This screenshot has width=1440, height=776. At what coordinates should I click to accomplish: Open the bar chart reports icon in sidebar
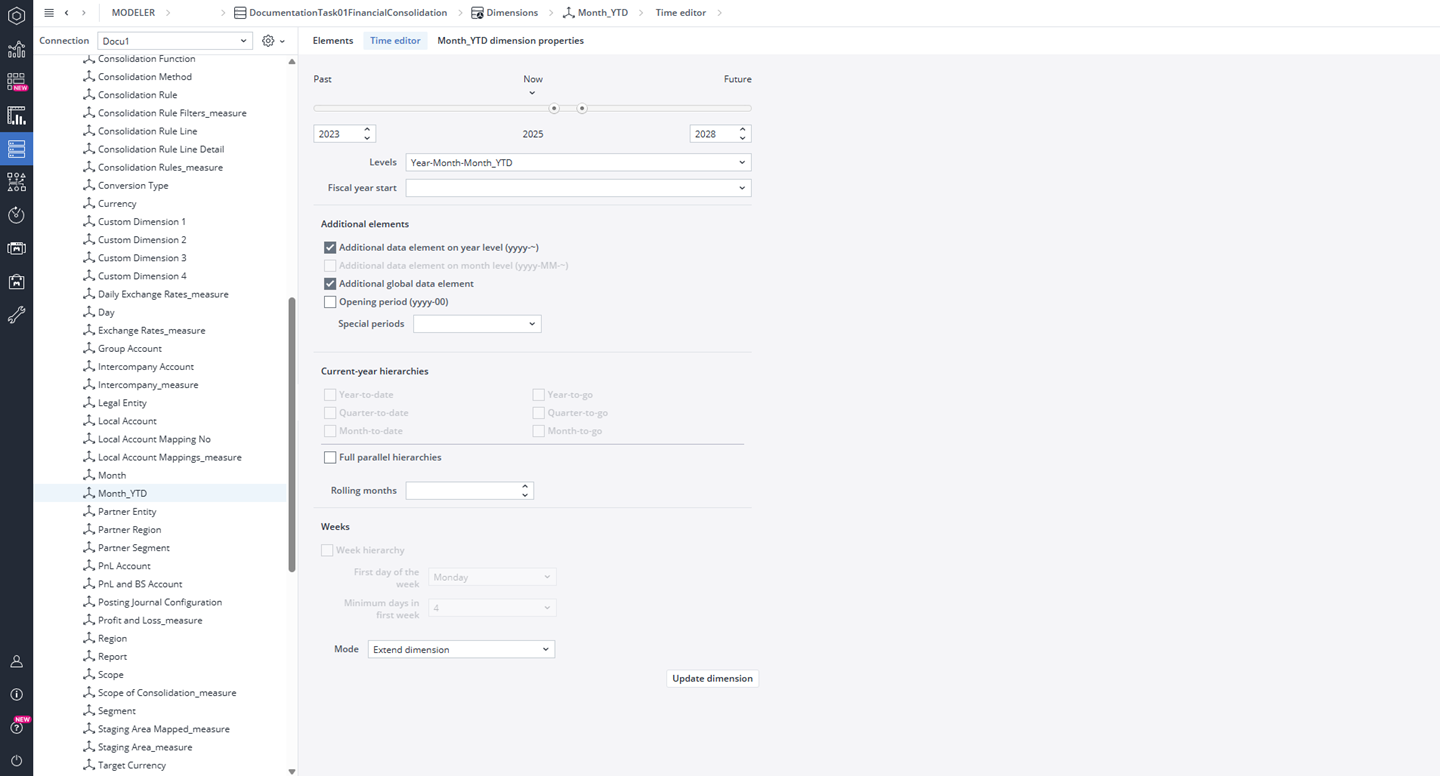16,115
